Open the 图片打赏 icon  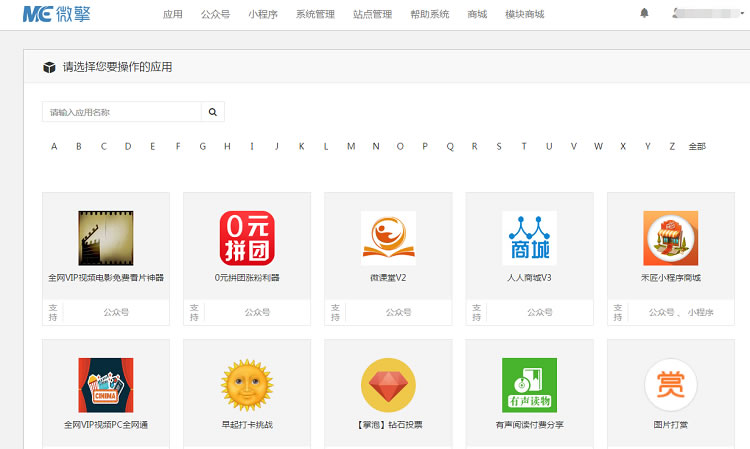coord(671,385)
